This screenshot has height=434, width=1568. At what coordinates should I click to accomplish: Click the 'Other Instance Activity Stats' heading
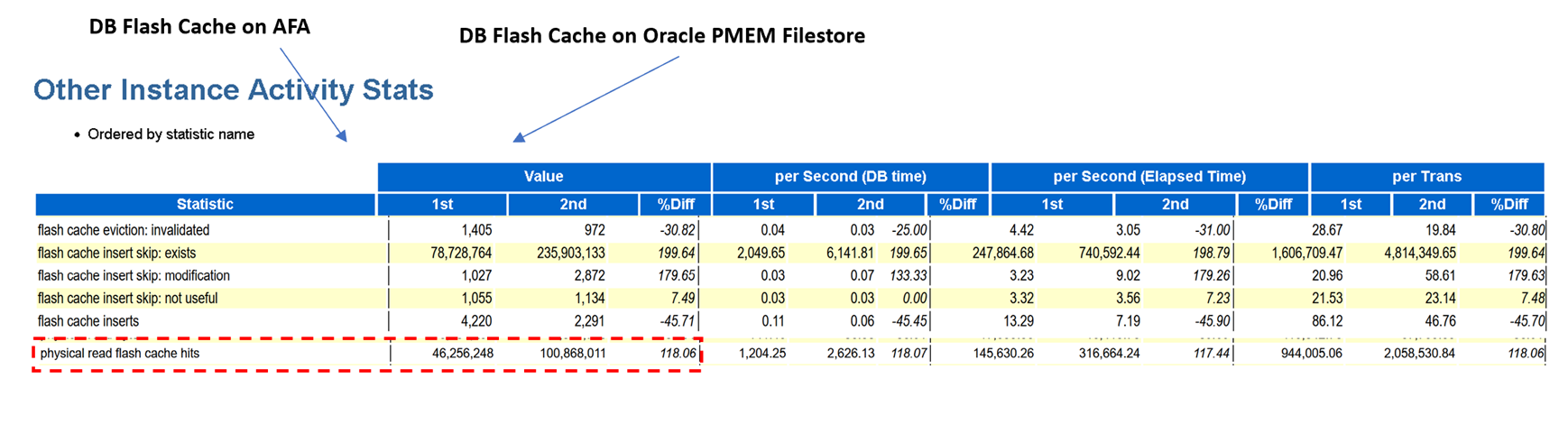(x=234, y=90)
